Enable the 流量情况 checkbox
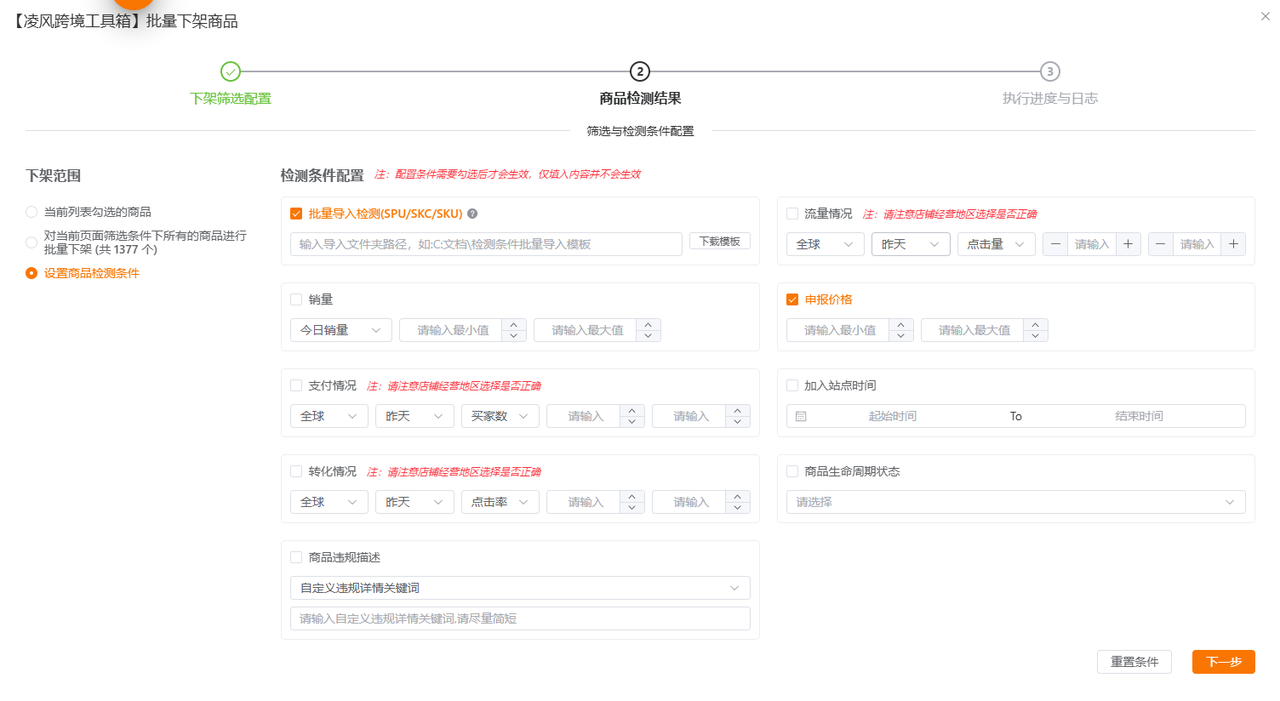 (x=792, y=214)
